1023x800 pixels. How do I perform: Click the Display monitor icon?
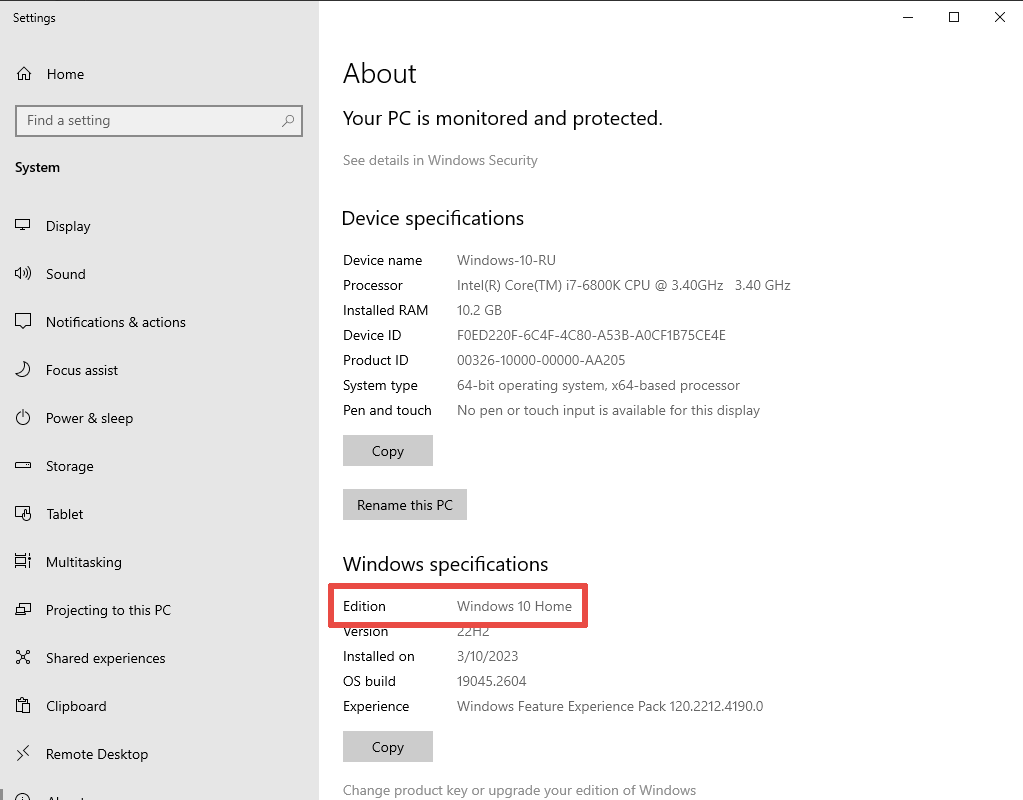(23, 225)
